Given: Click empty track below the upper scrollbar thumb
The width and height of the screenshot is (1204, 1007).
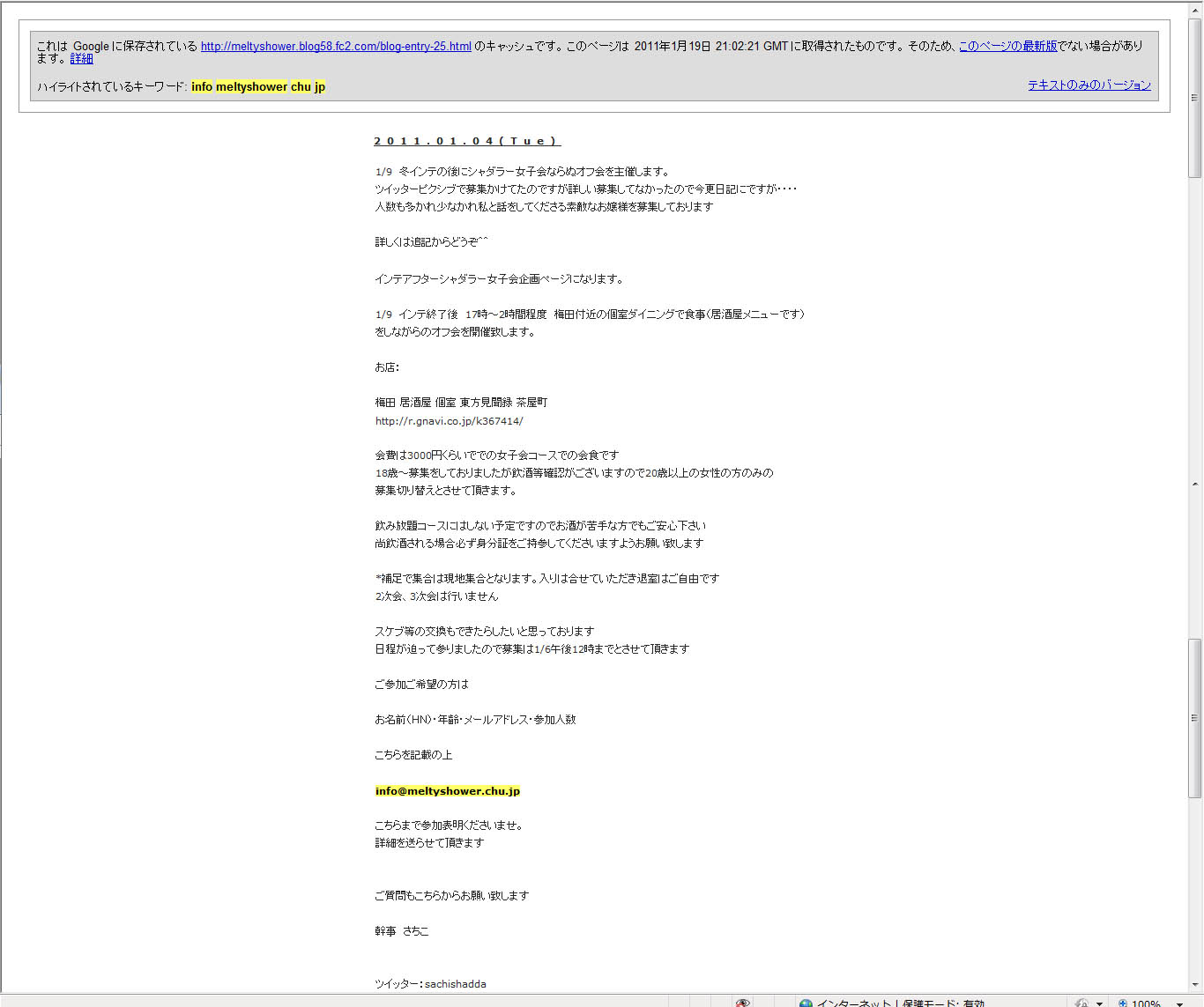Looking at the screenshot, I should pos(1194,335).
